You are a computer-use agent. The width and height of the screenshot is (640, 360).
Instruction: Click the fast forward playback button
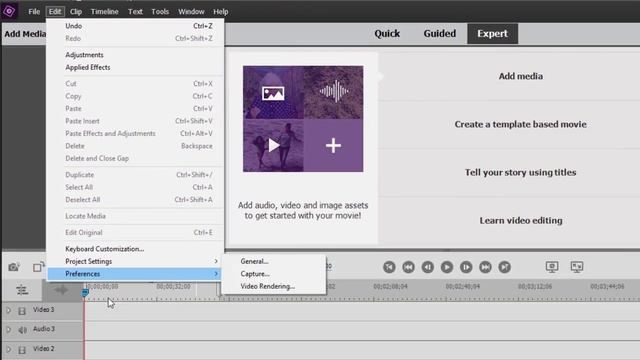485,267
